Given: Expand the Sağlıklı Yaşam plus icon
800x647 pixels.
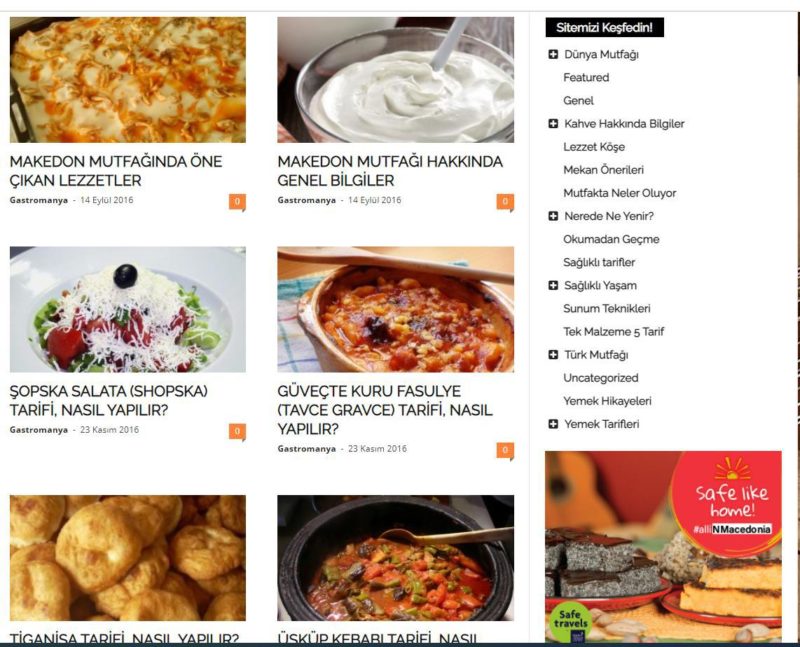Looking at the screenshot, I should pyautogui.click(x=553, y=285).
